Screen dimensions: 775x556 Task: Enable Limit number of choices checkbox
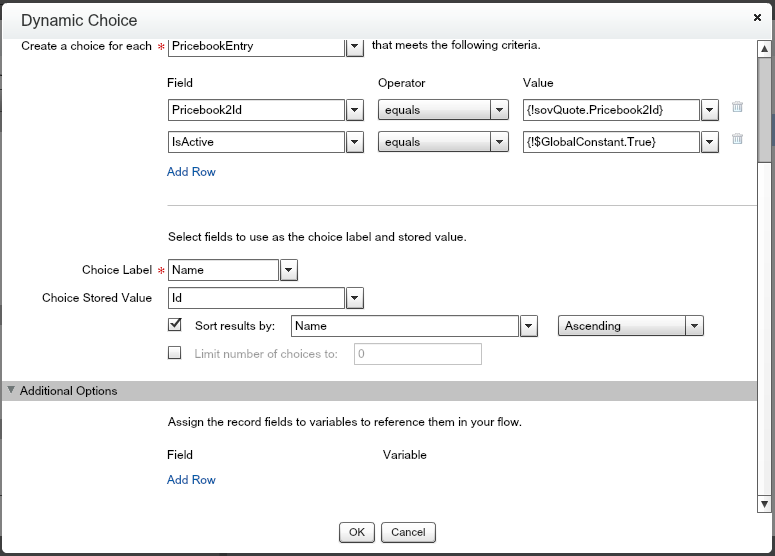click(x=175, y=353)
